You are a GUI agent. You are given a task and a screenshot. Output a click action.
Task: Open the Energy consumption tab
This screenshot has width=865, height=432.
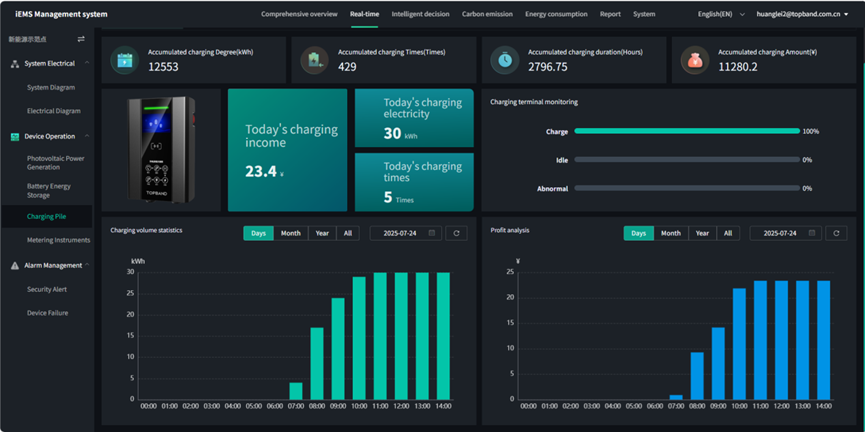coord(556,14)
